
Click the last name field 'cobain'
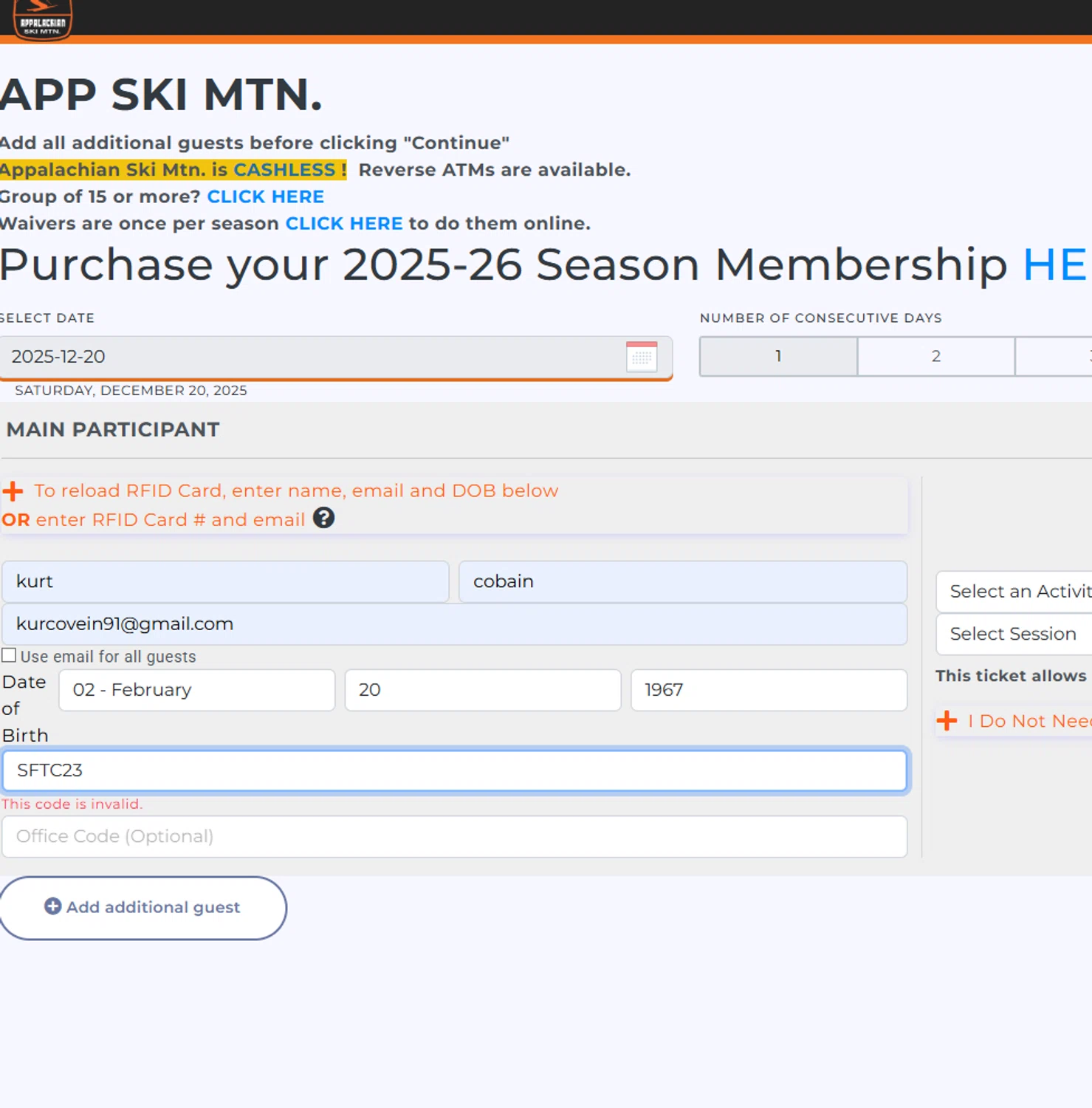(683, 581)
